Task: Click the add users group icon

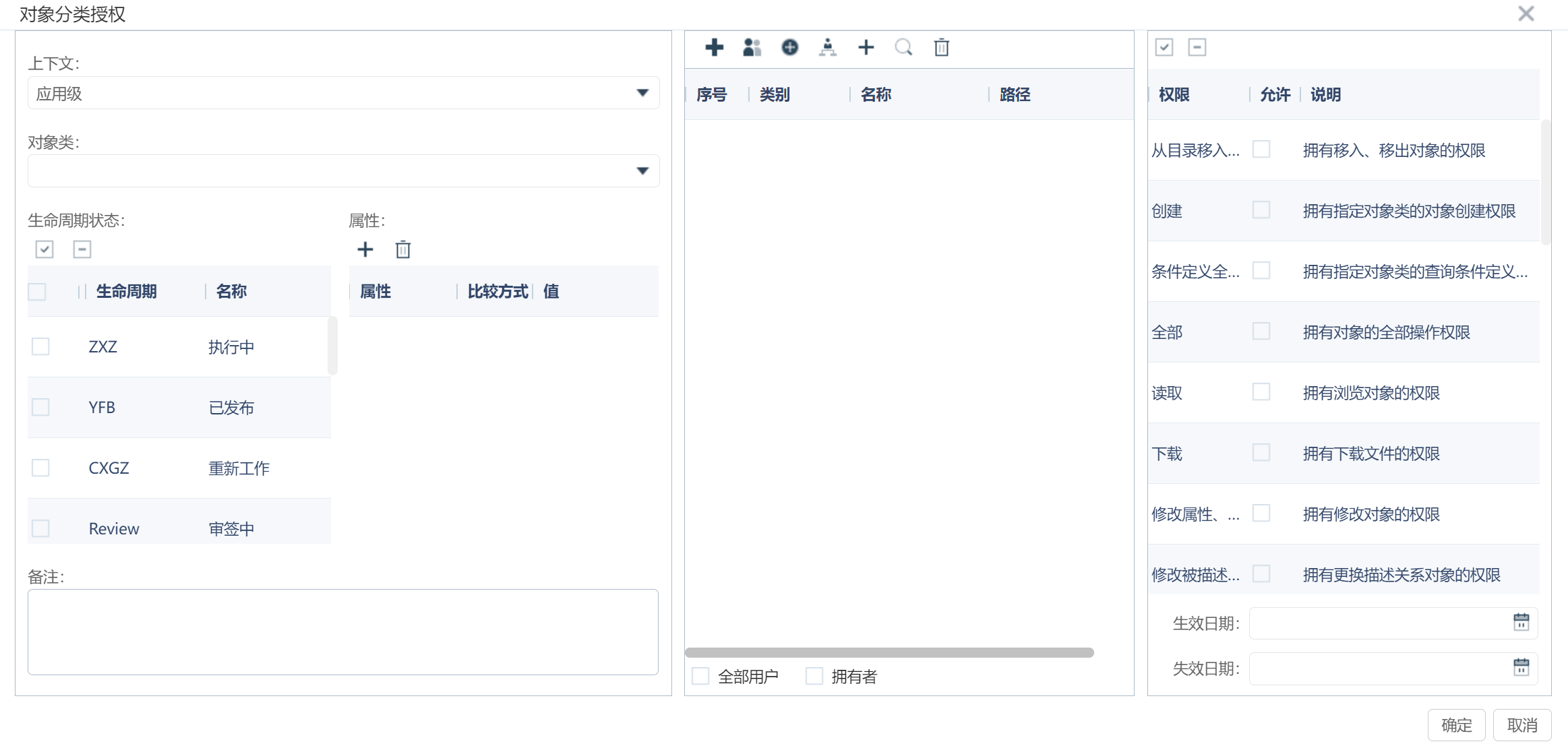Action: [x=752, y=47]
